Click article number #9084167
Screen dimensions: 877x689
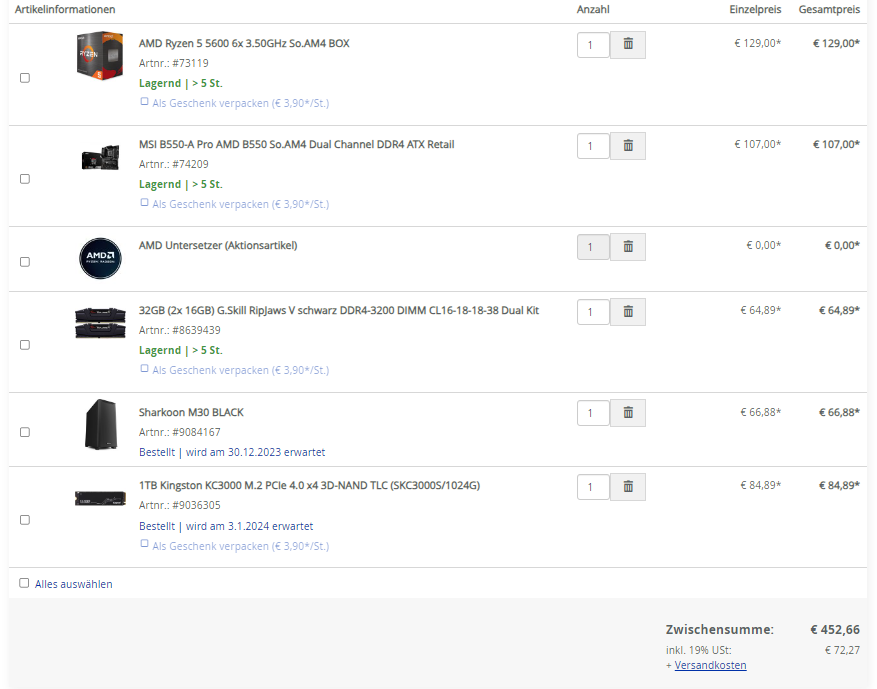pyautogui.click(x=196, y=432)
